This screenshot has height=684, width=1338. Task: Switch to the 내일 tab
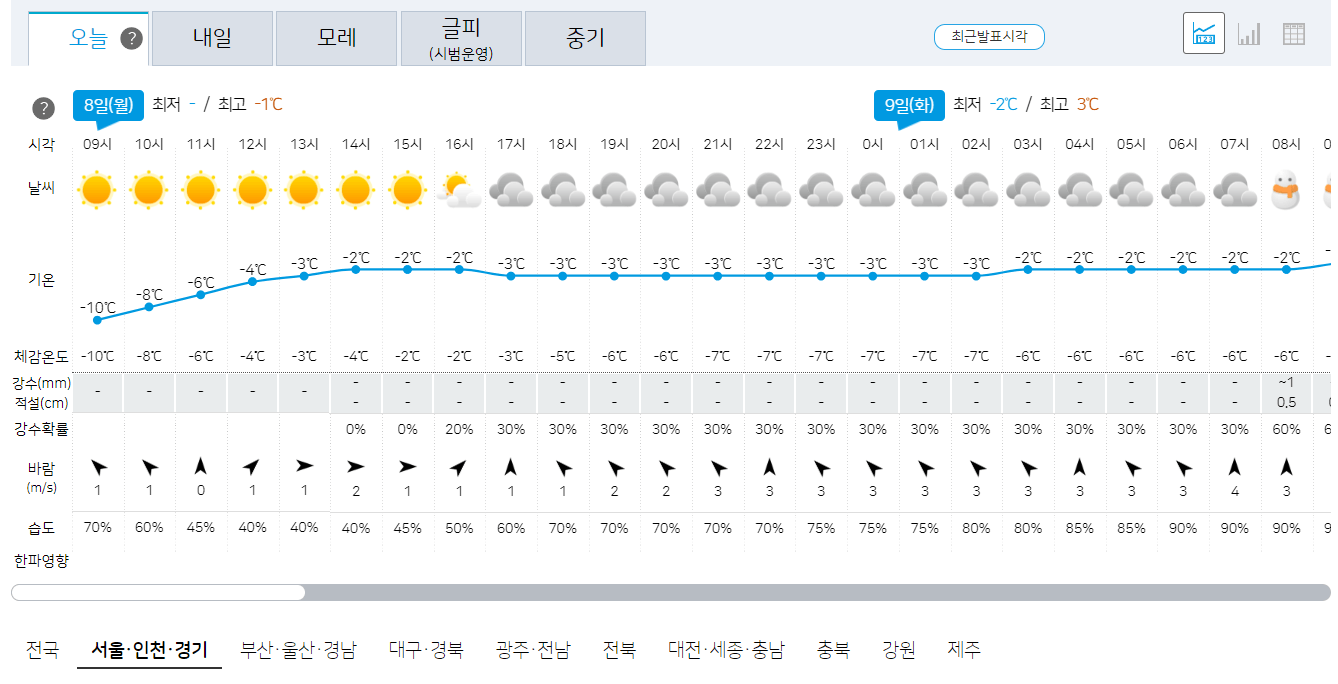tap(211, 37)
